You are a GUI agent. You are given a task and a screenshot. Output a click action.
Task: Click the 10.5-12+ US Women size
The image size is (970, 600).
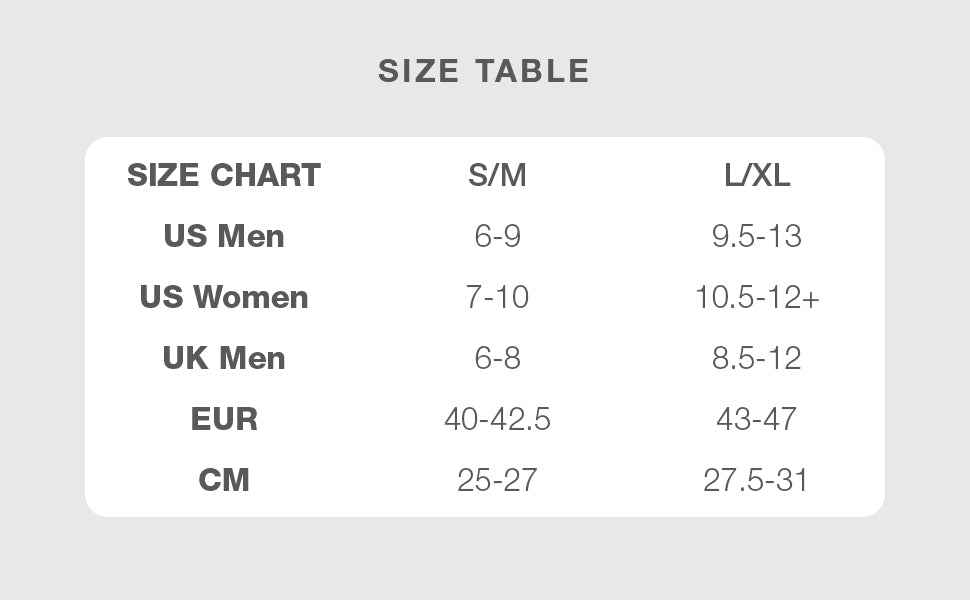(x=757, y=297)
